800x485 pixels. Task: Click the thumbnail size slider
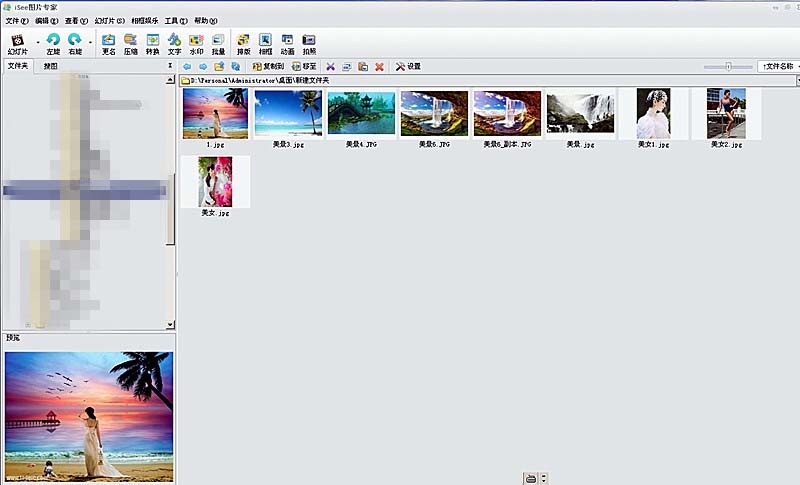[x=728, y=67]
